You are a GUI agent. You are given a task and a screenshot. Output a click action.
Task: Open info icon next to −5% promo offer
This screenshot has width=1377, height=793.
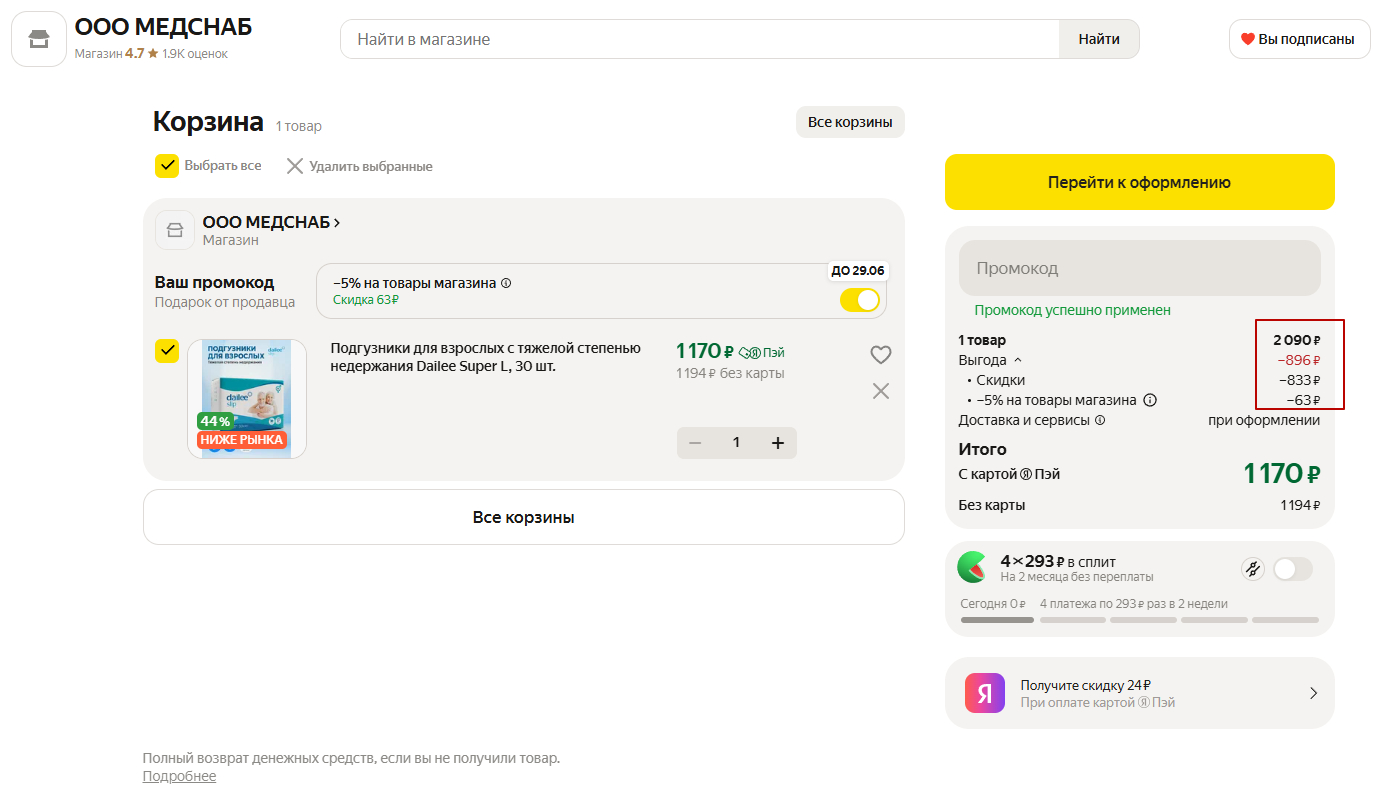click(505, 283)
